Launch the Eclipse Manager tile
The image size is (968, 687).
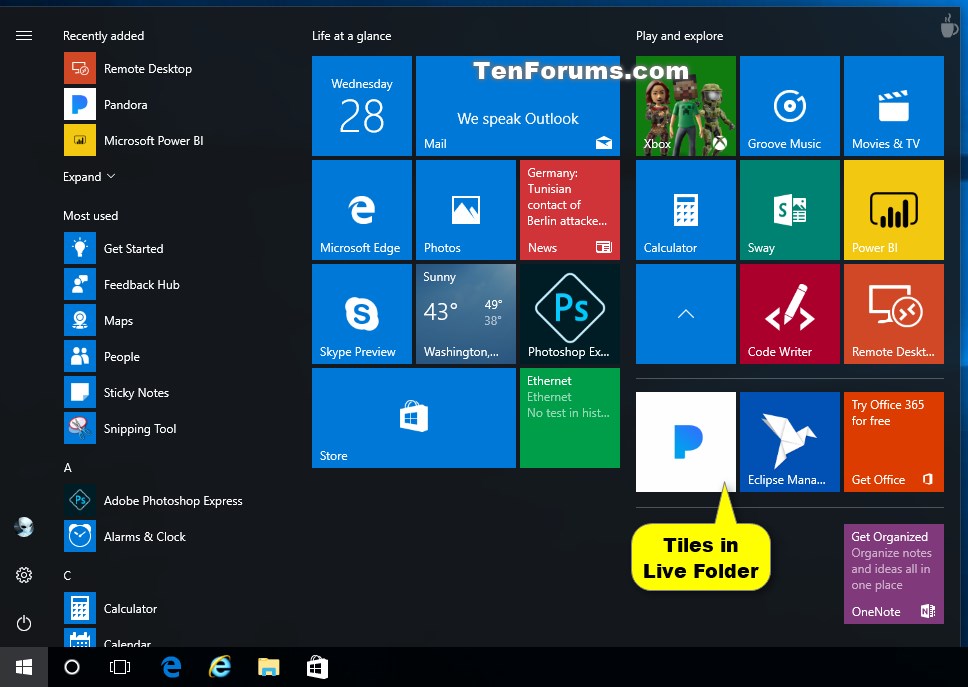(790, 442)
